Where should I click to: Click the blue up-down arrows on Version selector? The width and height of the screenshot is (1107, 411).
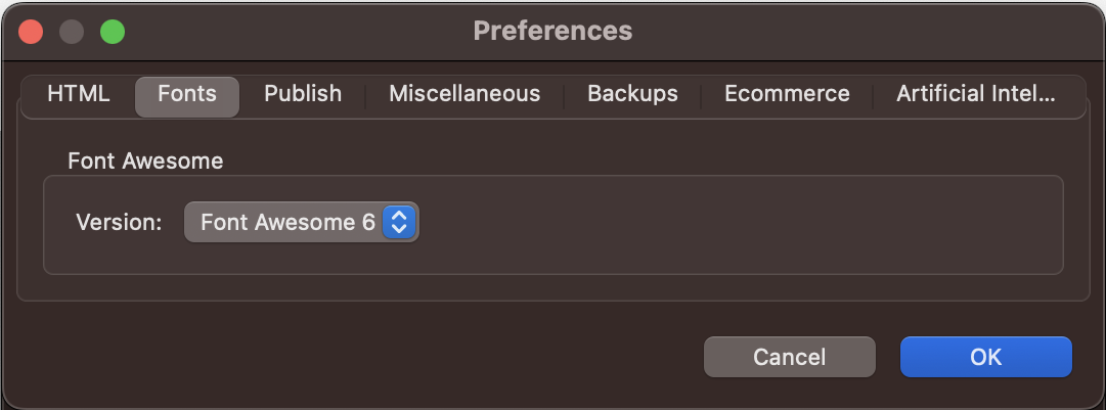[399, 222]
